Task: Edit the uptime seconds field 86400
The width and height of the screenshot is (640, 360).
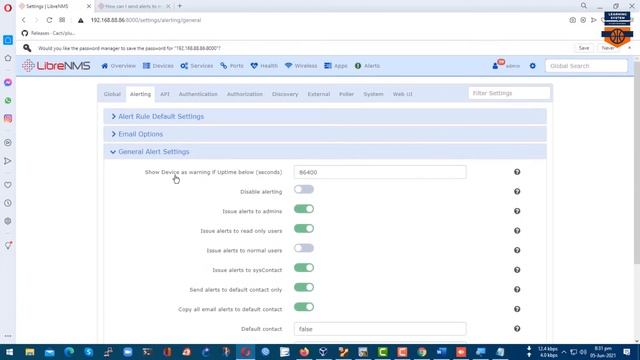Action: coord(380,172)
